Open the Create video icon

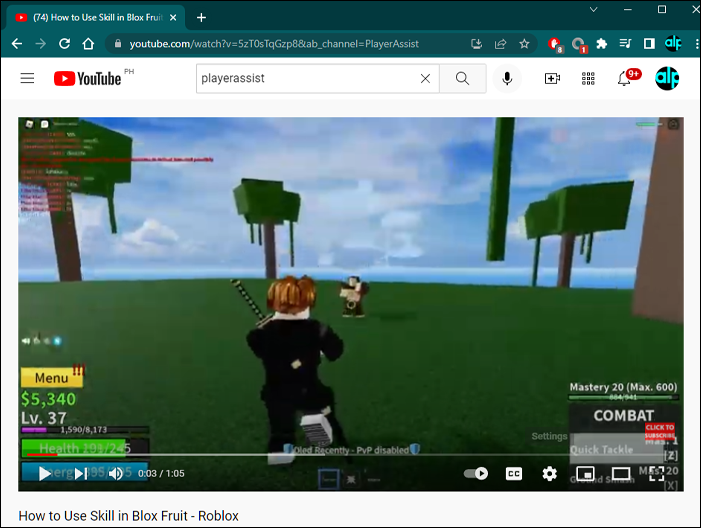tap(552, 79)
